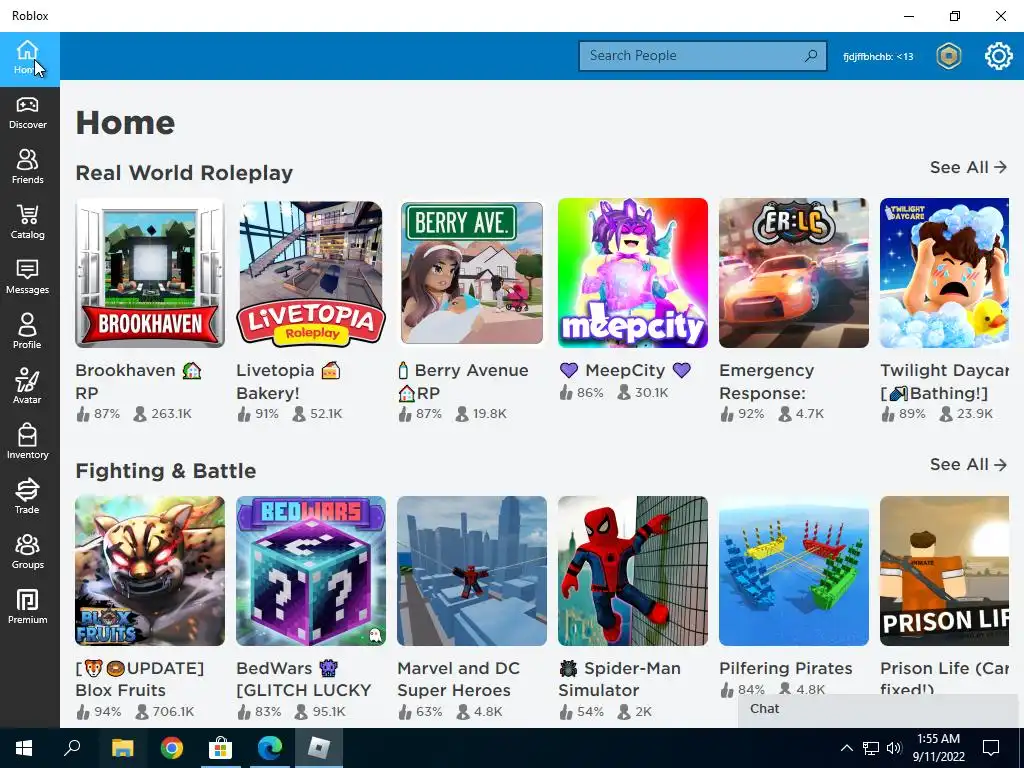Click the Real World Roleplay heading
Image resolution: width=1024 pixels, height=768 pixels.
coord(184,173)
